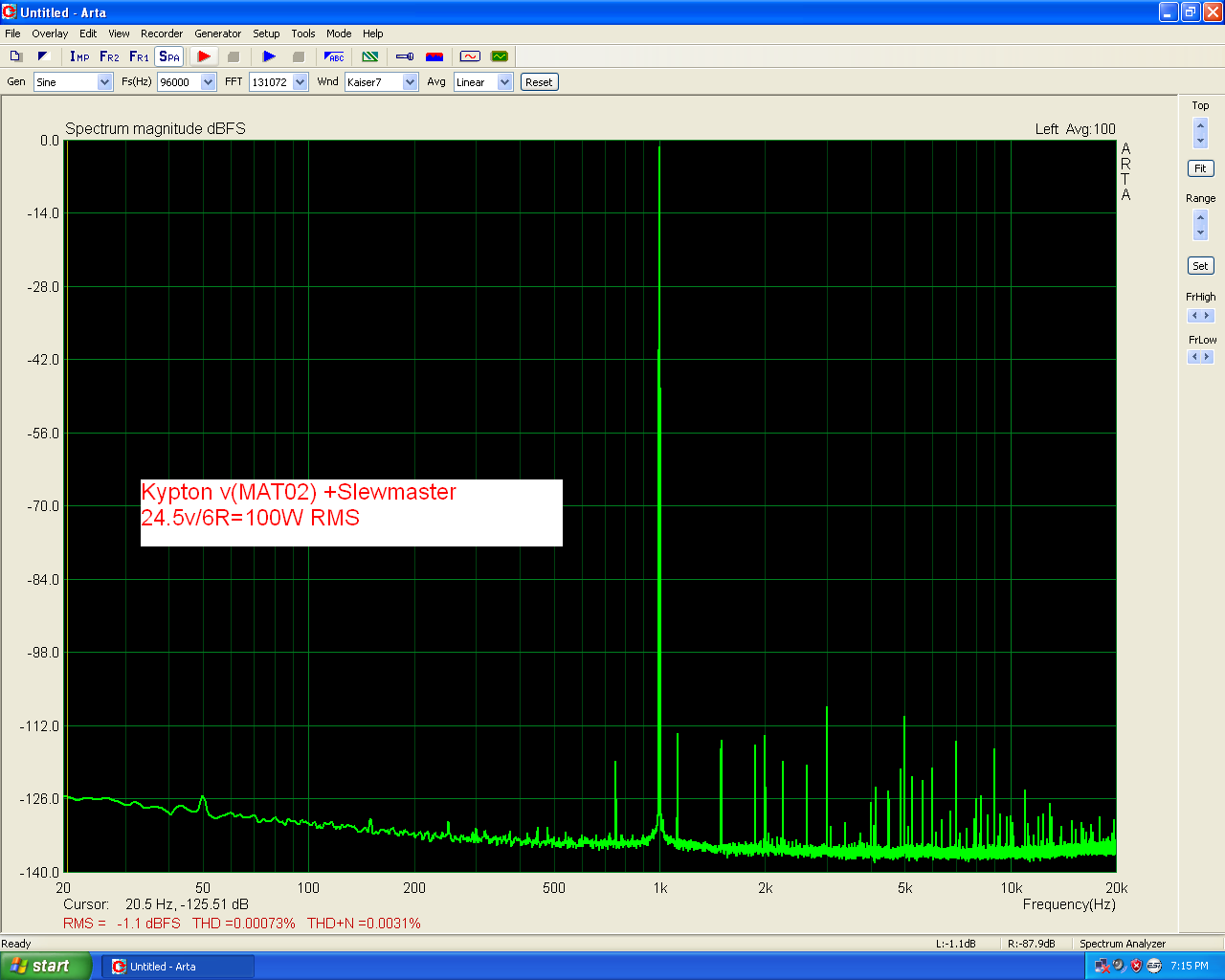This screenshot has height=980, width=1225.
Task: Click the black-white color mode toolbar icon
Action: 43,56
